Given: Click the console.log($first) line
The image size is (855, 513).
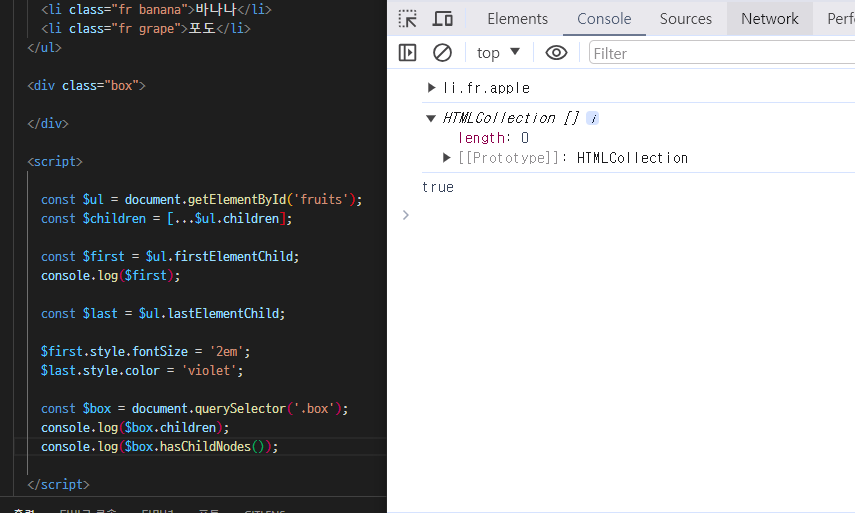Looking at the screenshot, I should point(111,276).
